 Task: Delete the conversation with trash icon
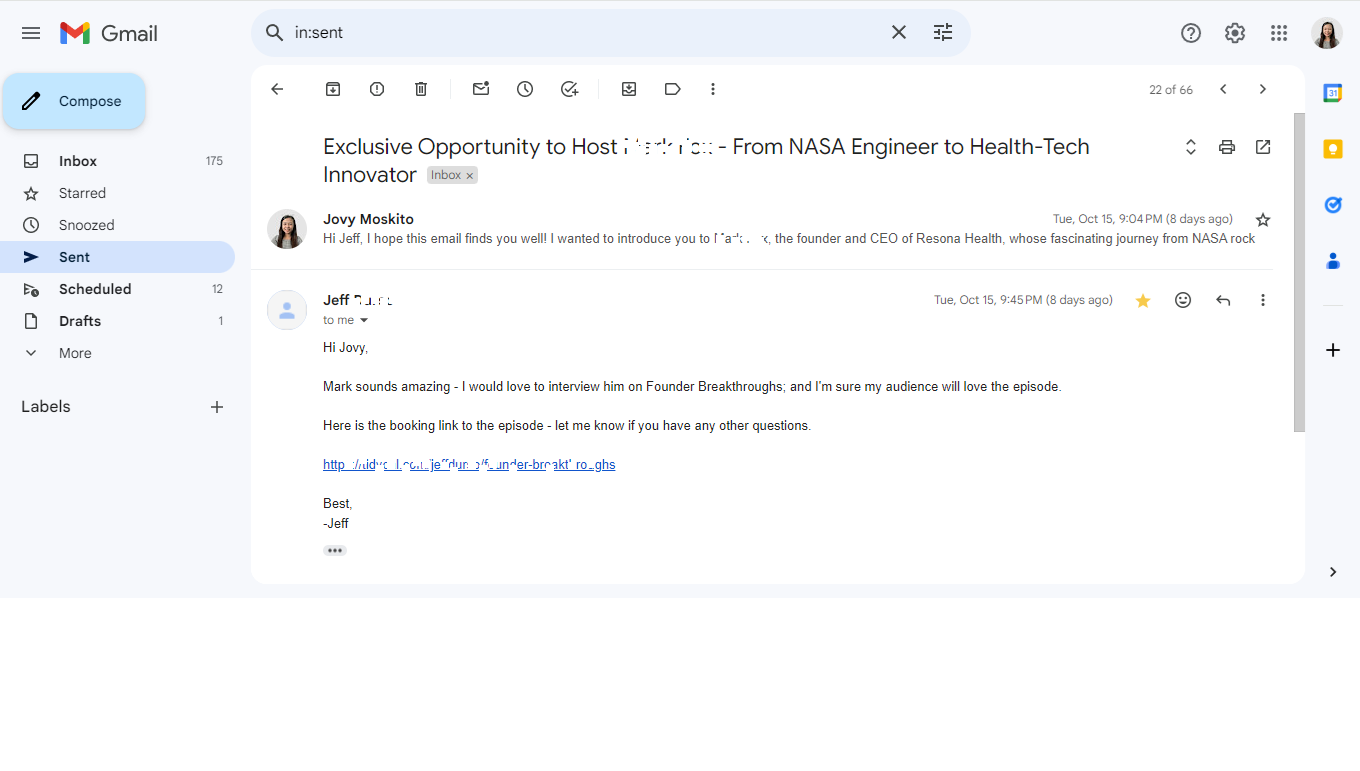[x=421, y=89]
